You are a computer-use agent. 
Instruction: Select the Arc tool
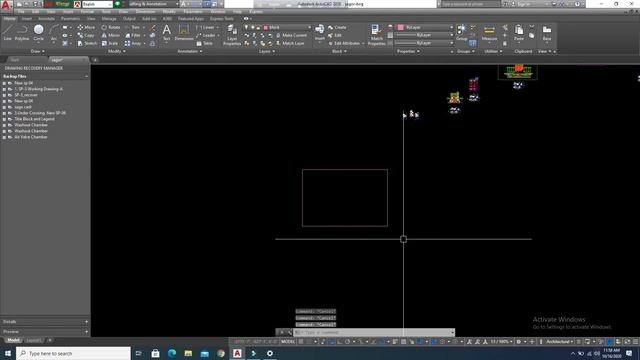53,32
